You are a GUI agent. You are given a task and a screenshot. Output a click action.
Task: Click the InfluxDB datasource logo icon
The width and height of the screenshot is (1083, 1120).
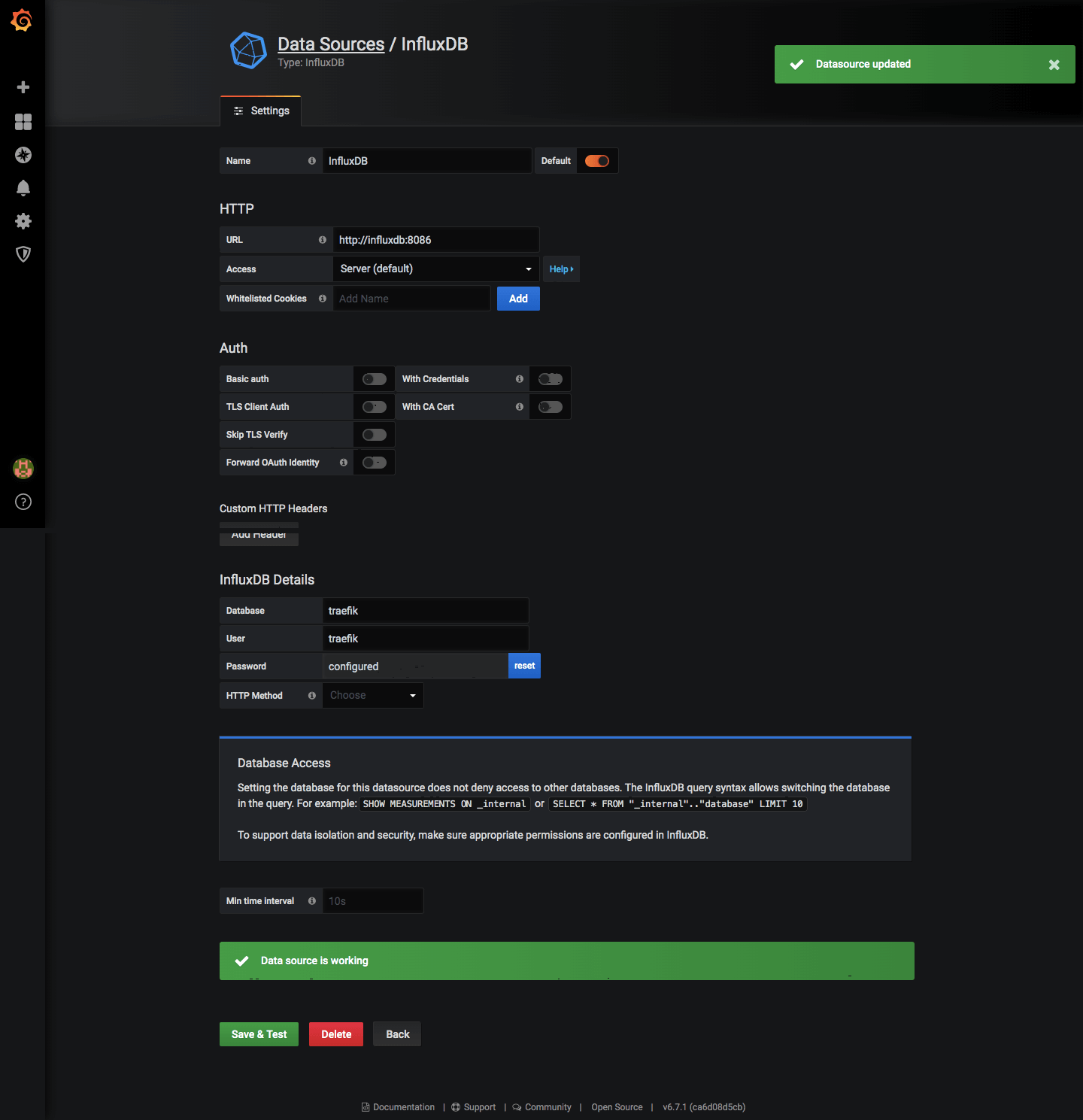pyautogui.click(x=248, y=50)
